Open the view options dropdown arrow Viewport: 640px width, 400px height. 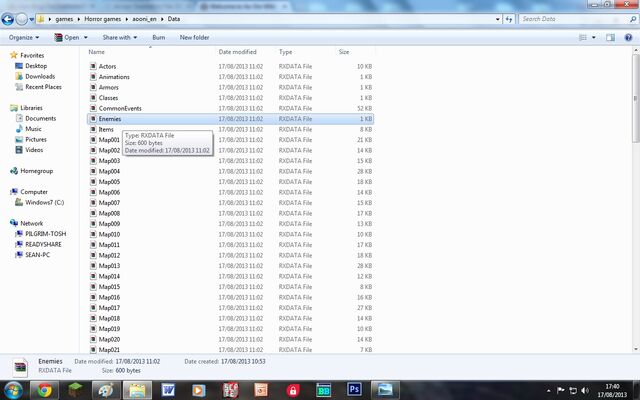[594, 38]
